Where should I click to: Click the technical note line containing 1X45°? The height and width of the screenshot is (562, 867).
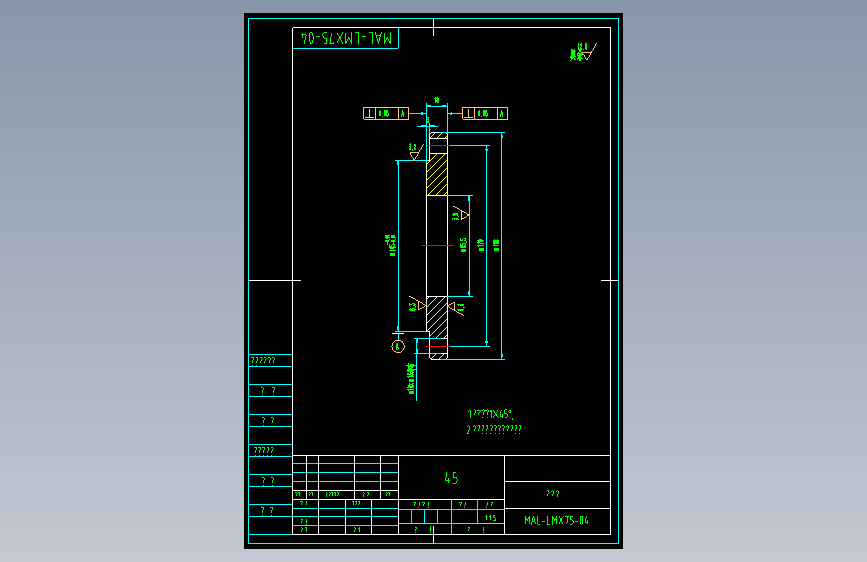490,414
